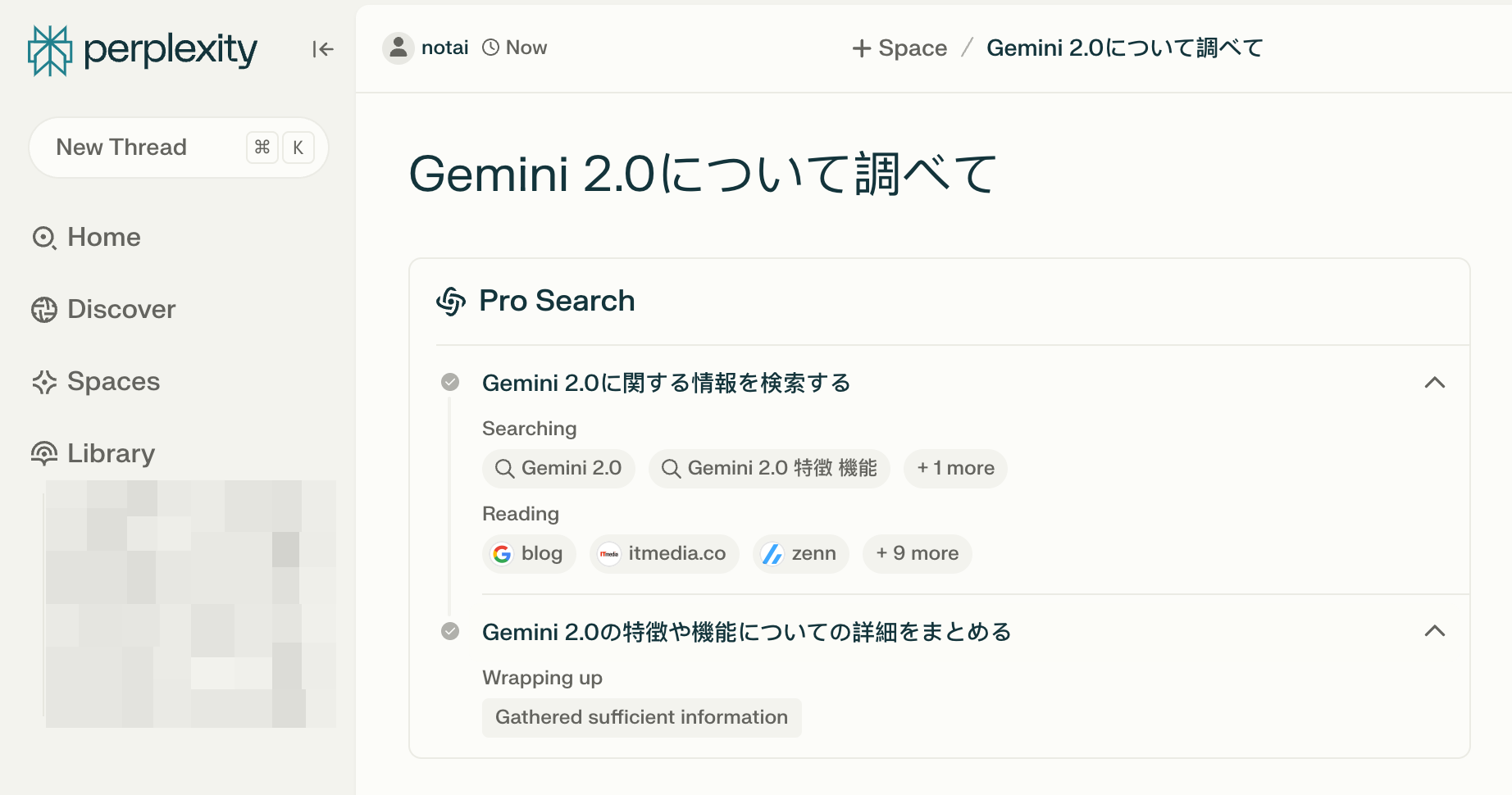Open the Discover menu item
1512x795 pixels.
click(x=121, y=310)
